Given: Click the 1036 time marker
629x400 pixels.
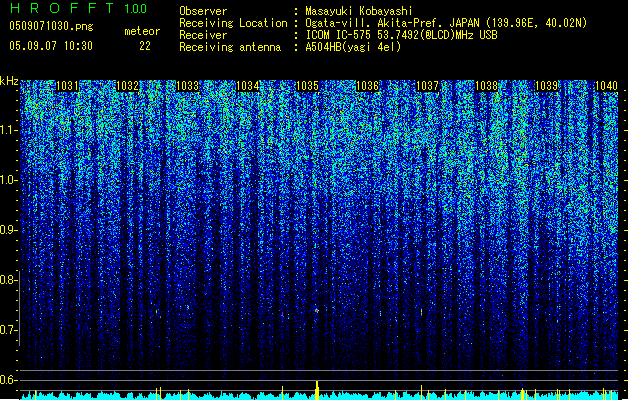Looking at the screenshot, I should 367,86.
